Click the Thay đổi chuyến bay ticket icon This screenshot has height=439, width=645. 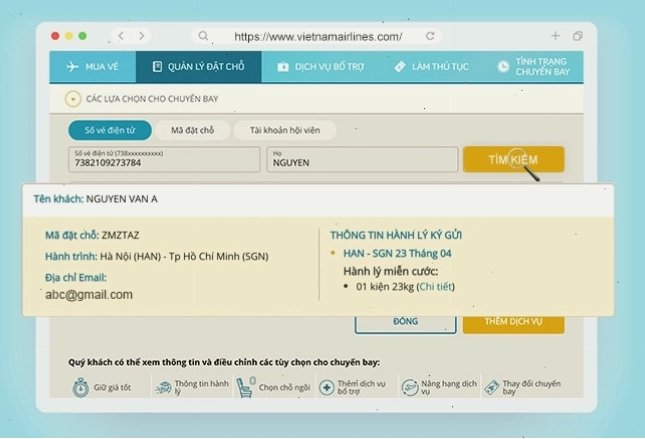point(492,388)
